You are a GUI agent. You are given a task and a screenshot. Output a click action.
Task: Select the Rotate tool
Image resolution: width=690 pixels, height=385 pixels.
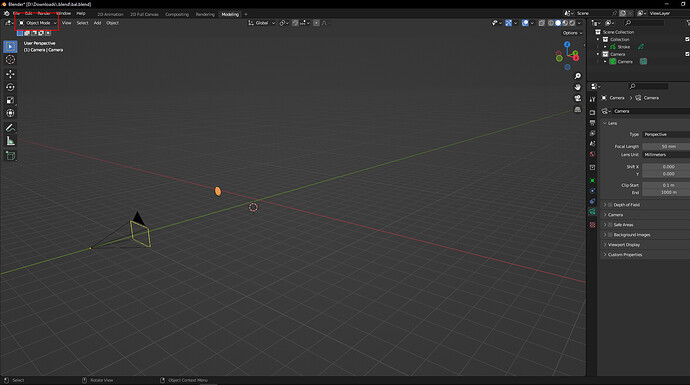point(10,87)
